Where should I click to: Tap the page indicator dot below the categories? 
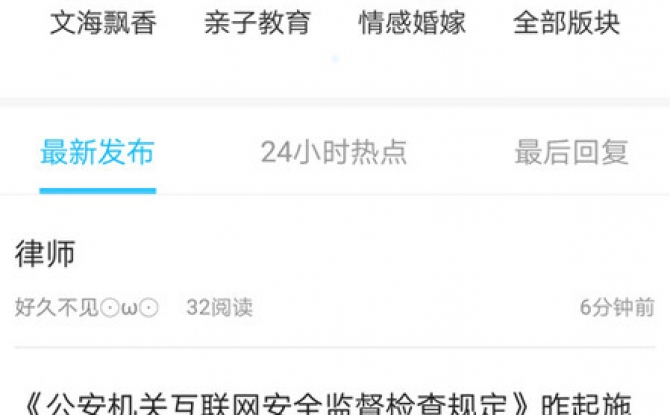[x=335, y=59]
